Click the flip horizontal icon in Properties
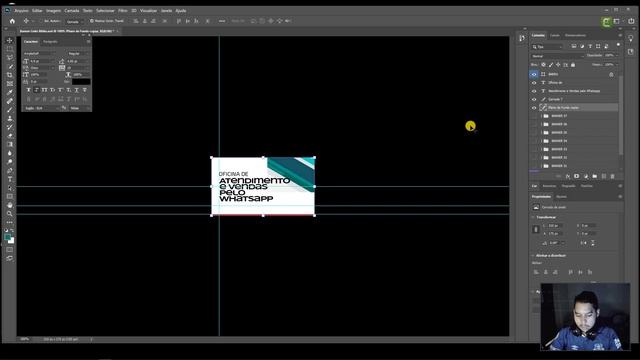The width and height of the screenshot is (640, 360). coord(584,243)
